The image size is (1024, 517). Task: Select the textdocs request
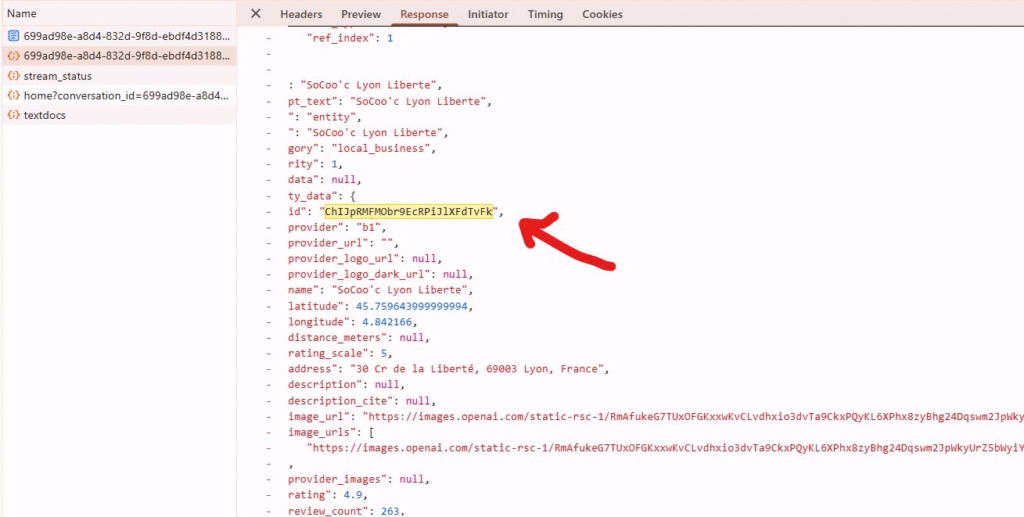pyautogui.click(x=45, y=115)
